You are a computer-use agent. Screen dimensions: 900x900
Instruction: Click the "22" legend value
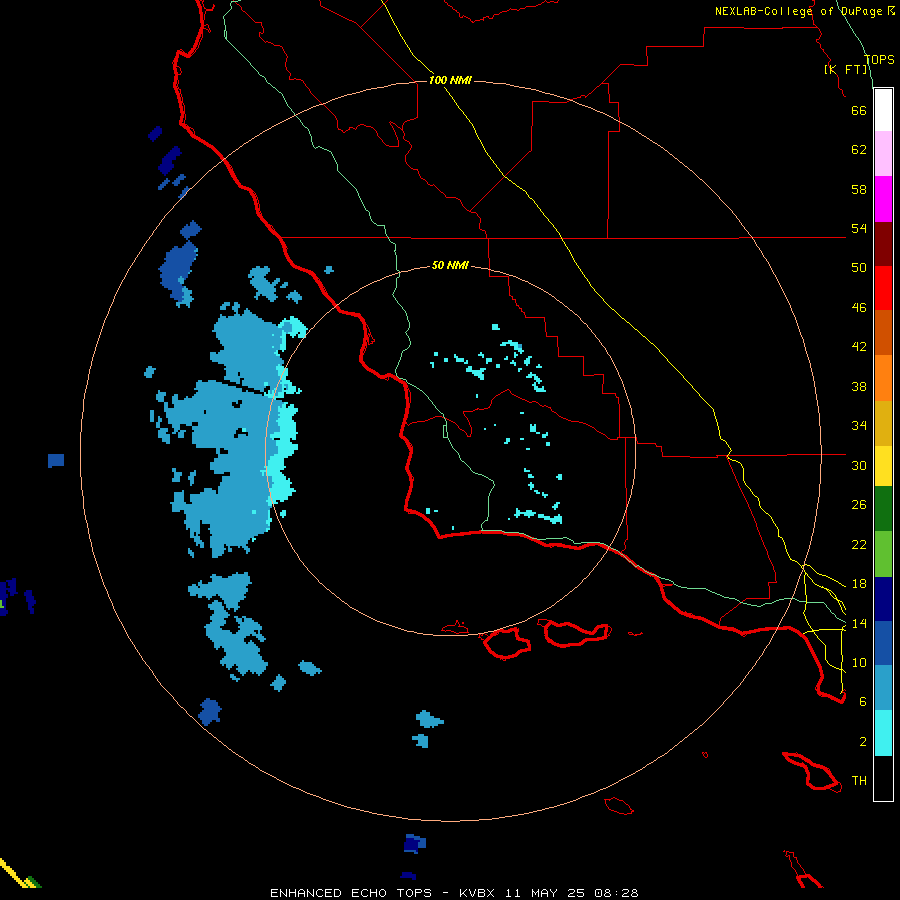[x=859, y=544]
